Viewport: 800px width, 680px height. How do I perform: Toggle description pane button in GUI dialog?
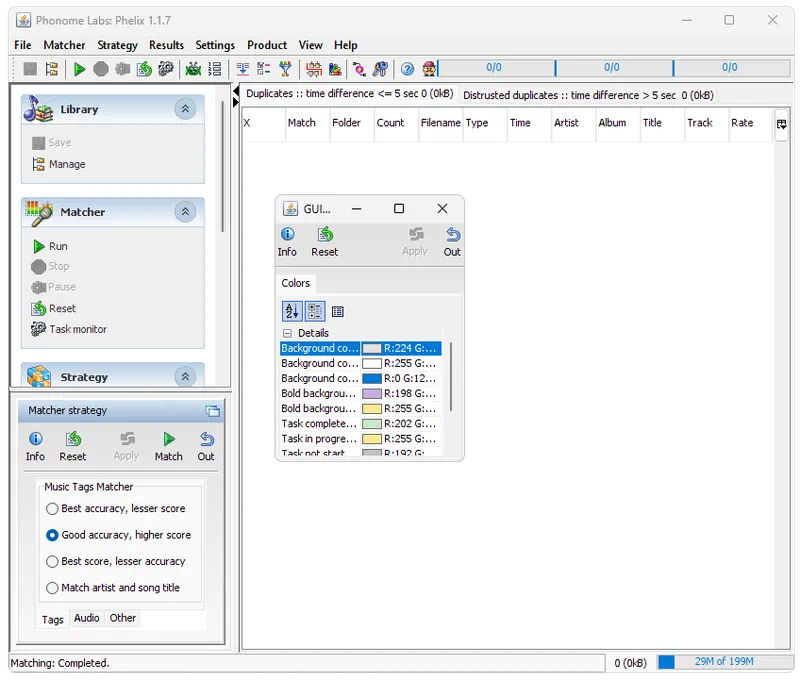tap(338, 311)
